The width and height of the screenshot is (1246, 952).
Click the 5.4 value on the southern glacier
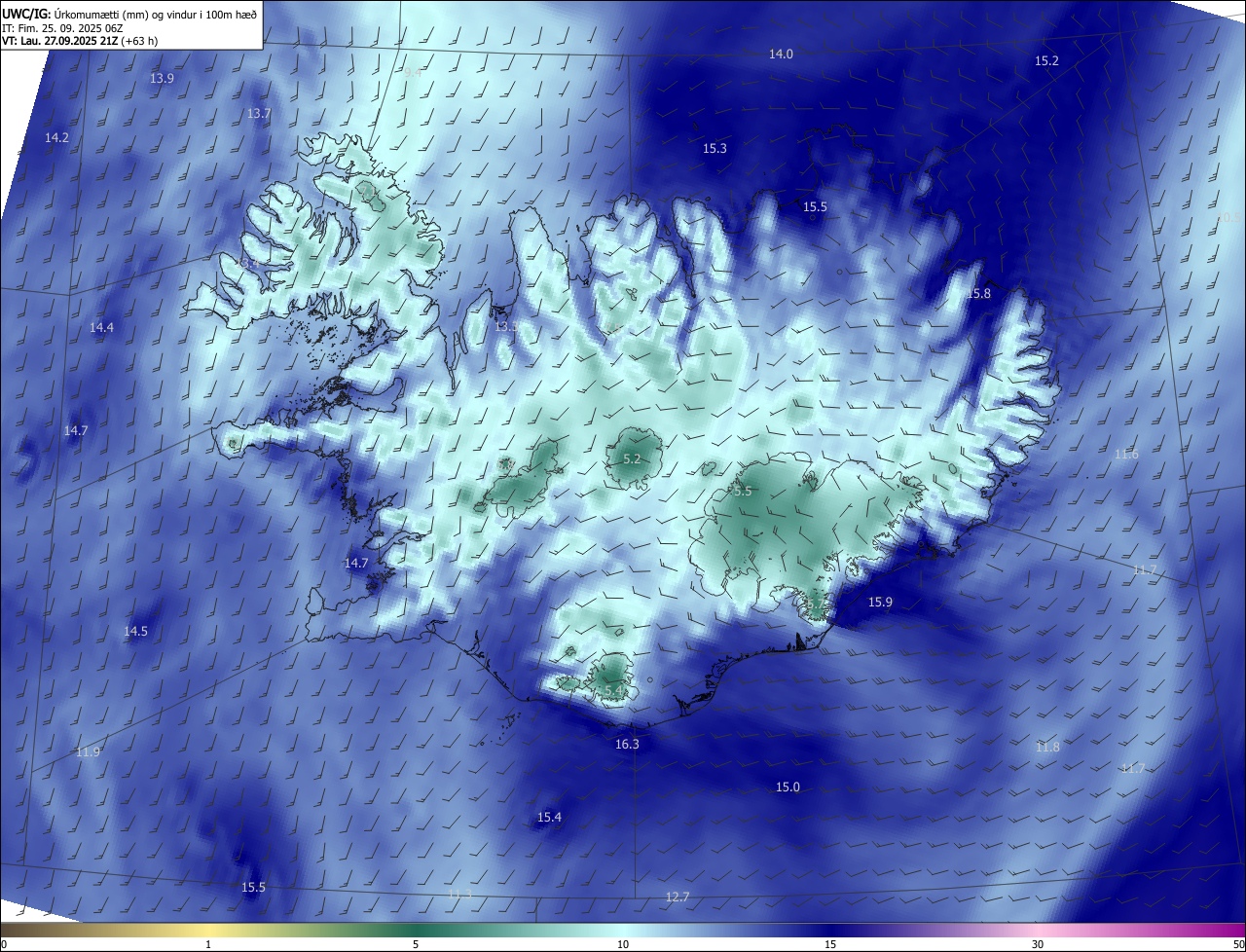point(614,690)
